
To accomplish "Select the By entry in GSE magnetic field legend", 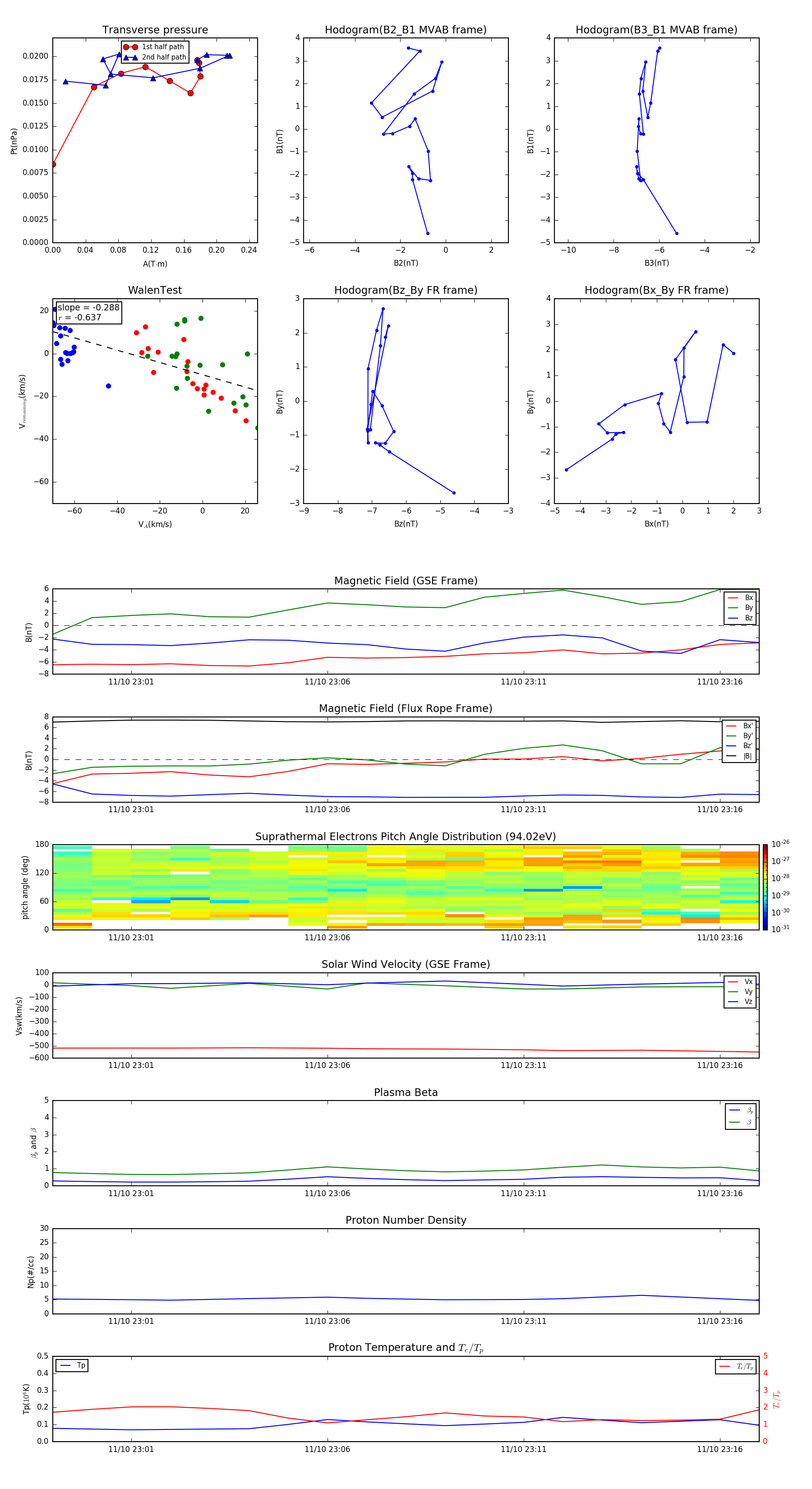I will (740, 608).
